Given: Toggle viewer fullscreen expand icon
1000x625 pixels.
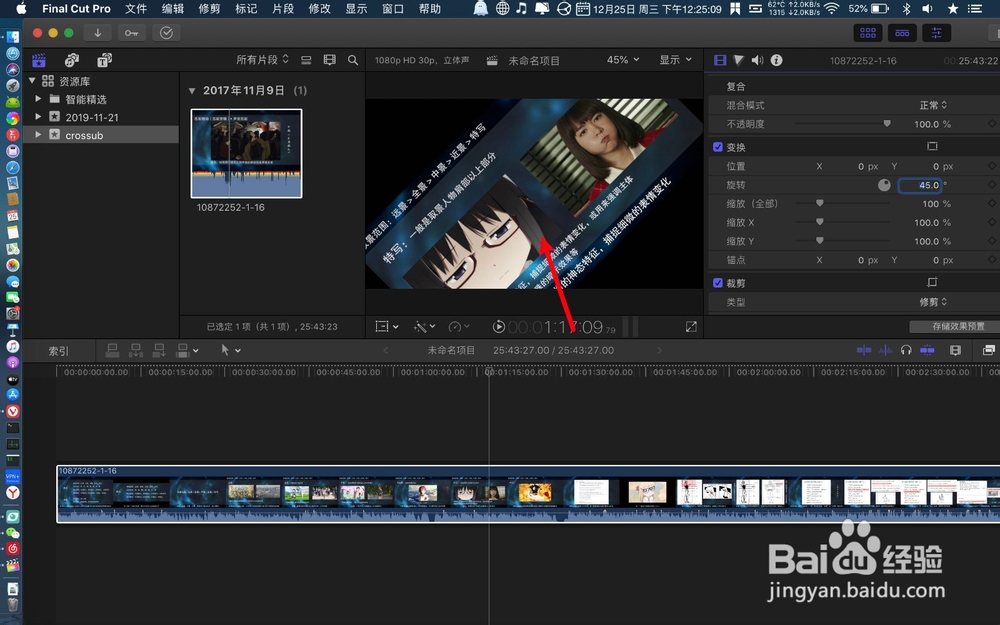Looking at the screenshot, I should [x=691, y=327].
